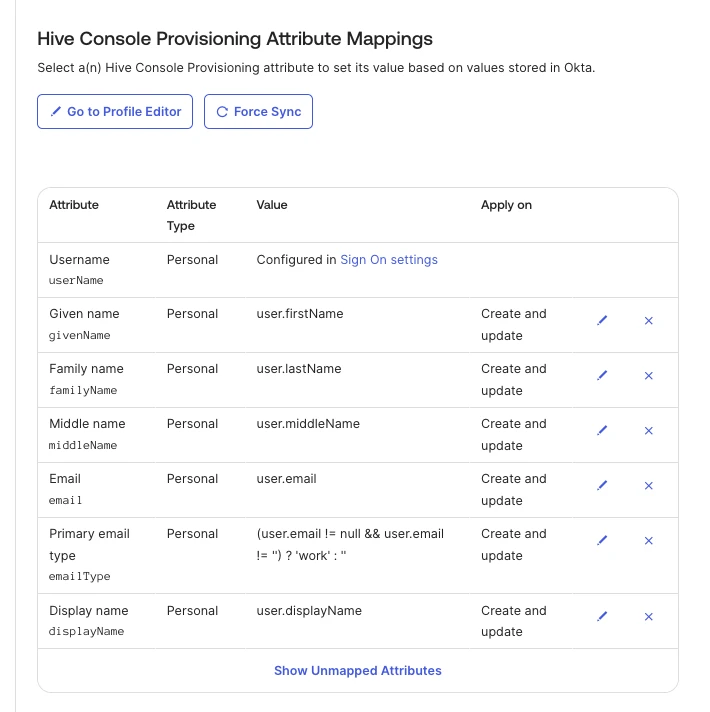Edit the Family name mapping pencil icon
710x712 pixels.
click(x=602, y=376)
